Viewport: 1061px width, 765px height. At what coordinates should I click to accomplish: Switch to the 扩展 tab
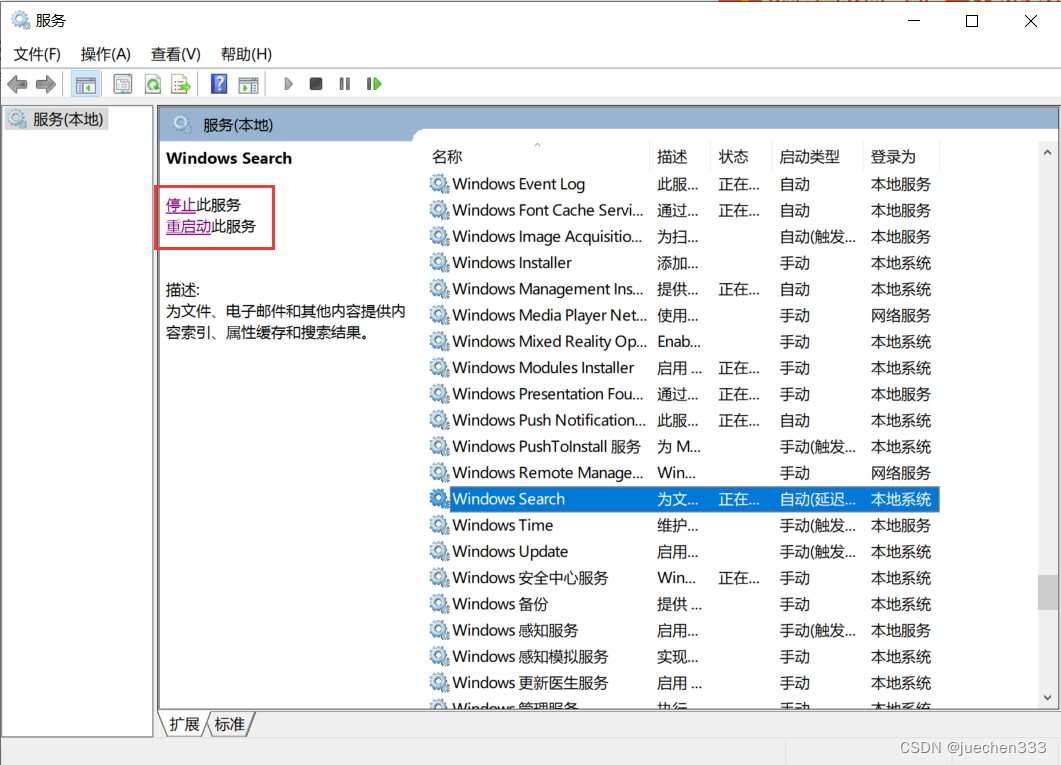pos(184,724)
